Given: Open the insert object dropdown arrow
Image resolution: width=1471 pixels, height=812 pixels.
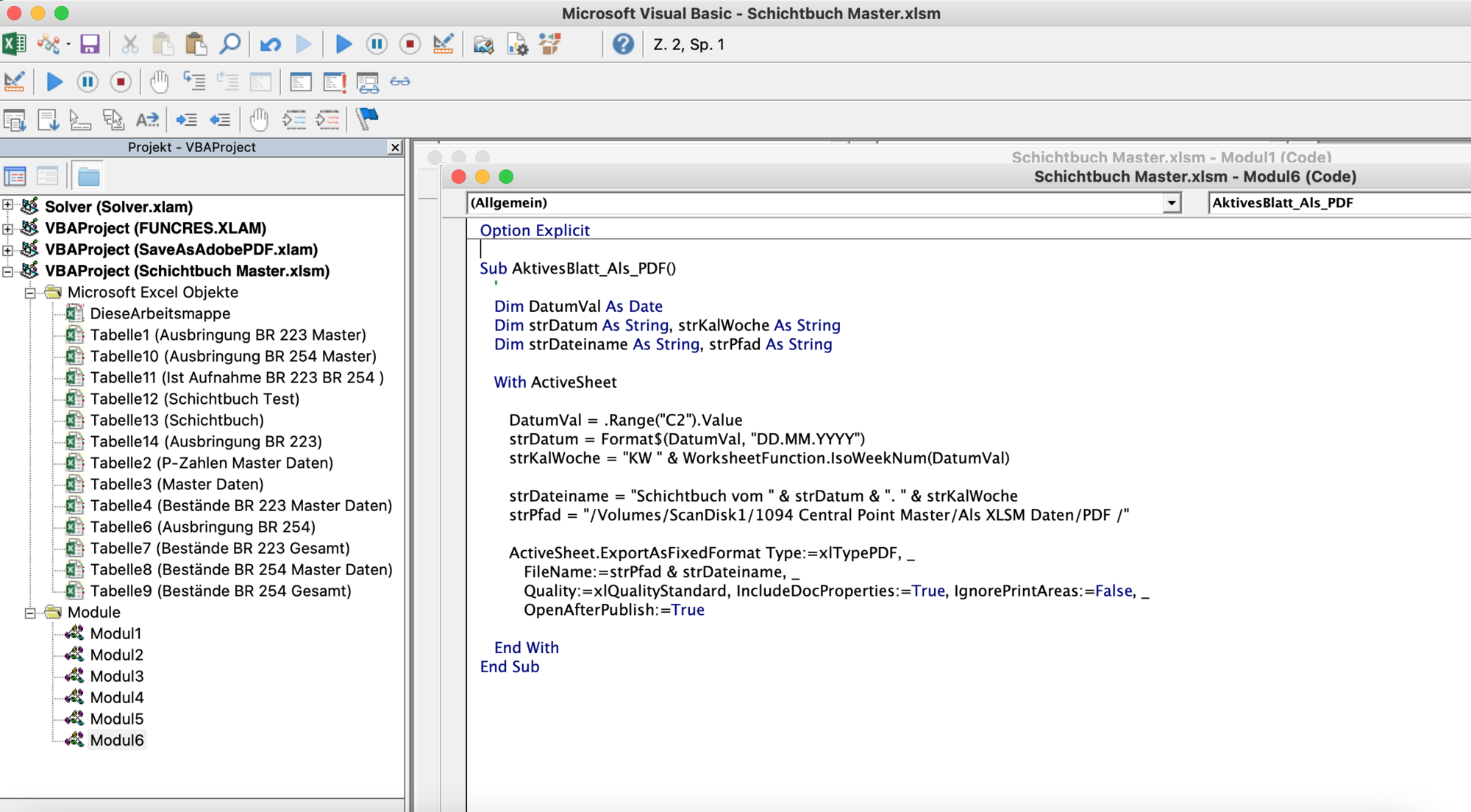Looking at the screenshot, I should 68,44.
